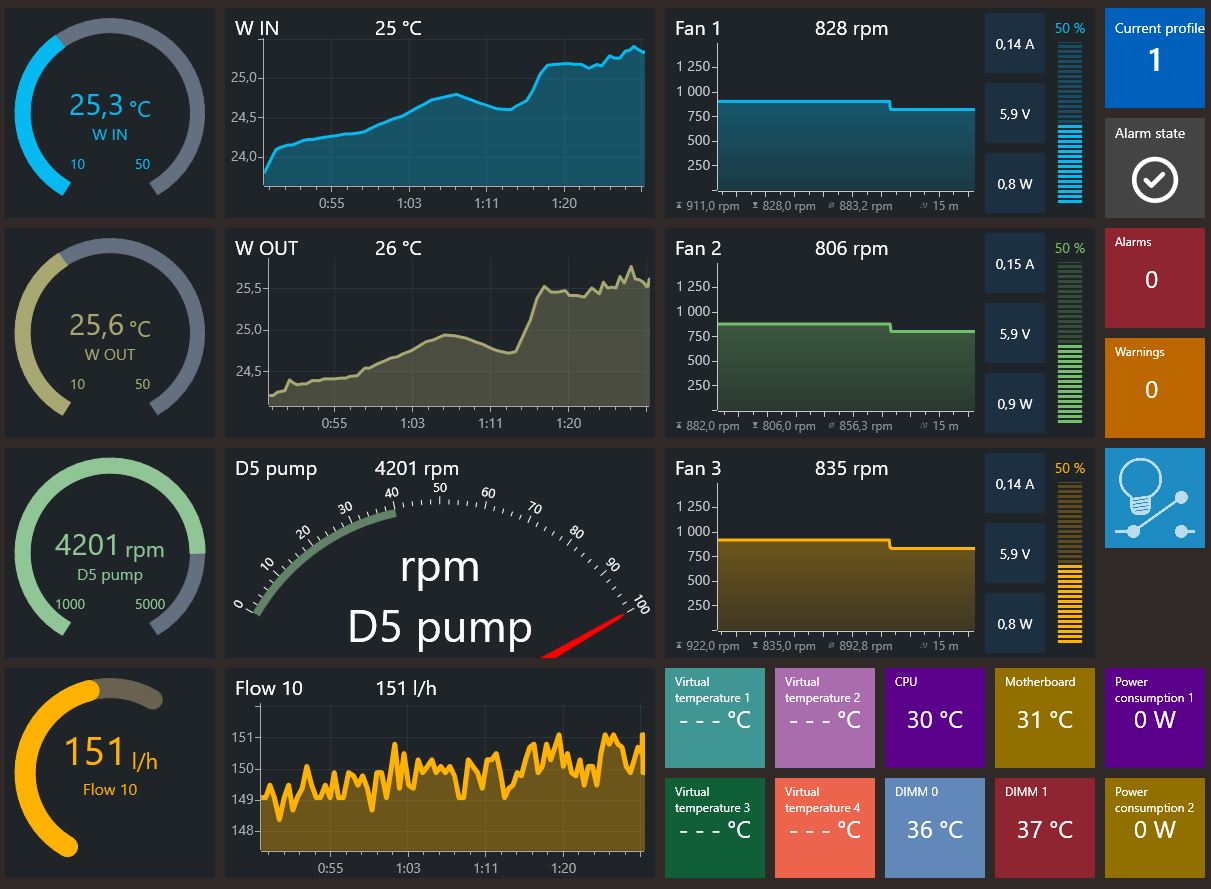Select the W IN circular gauge

[110, 113]
